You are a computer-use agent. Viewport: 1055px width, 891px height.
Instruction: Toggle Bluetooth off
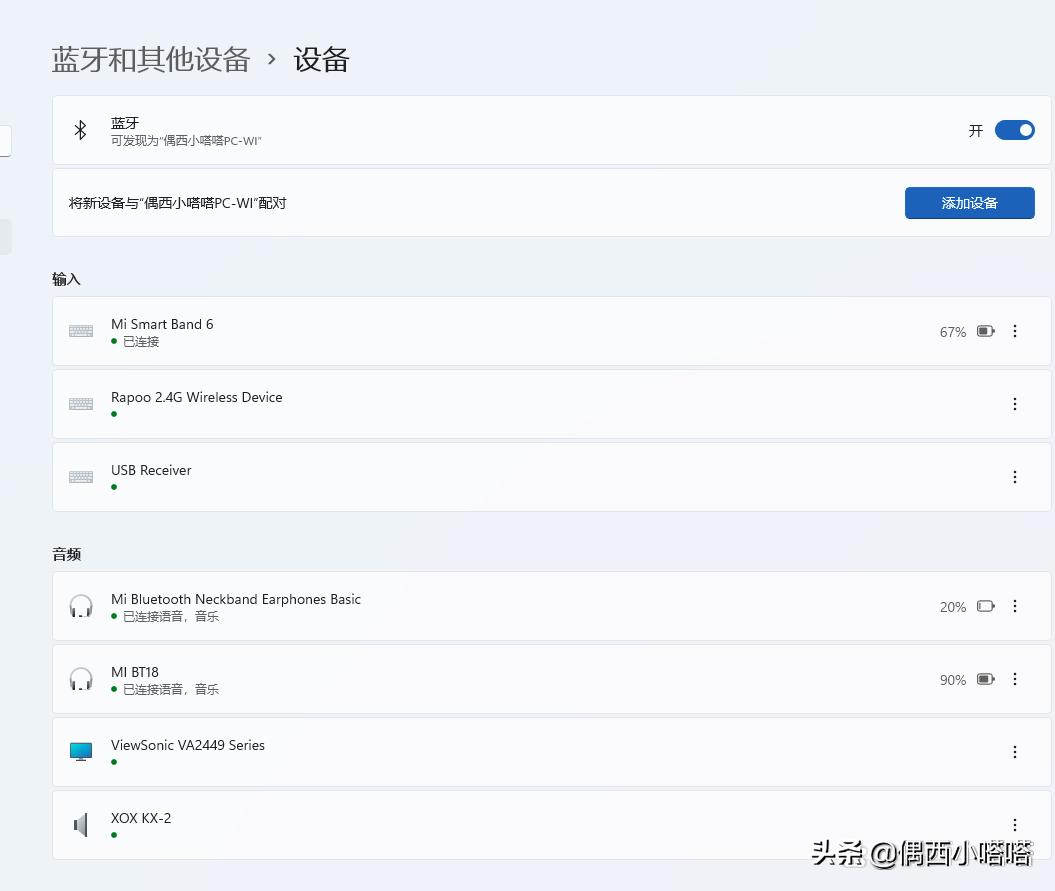[1014, 130]
